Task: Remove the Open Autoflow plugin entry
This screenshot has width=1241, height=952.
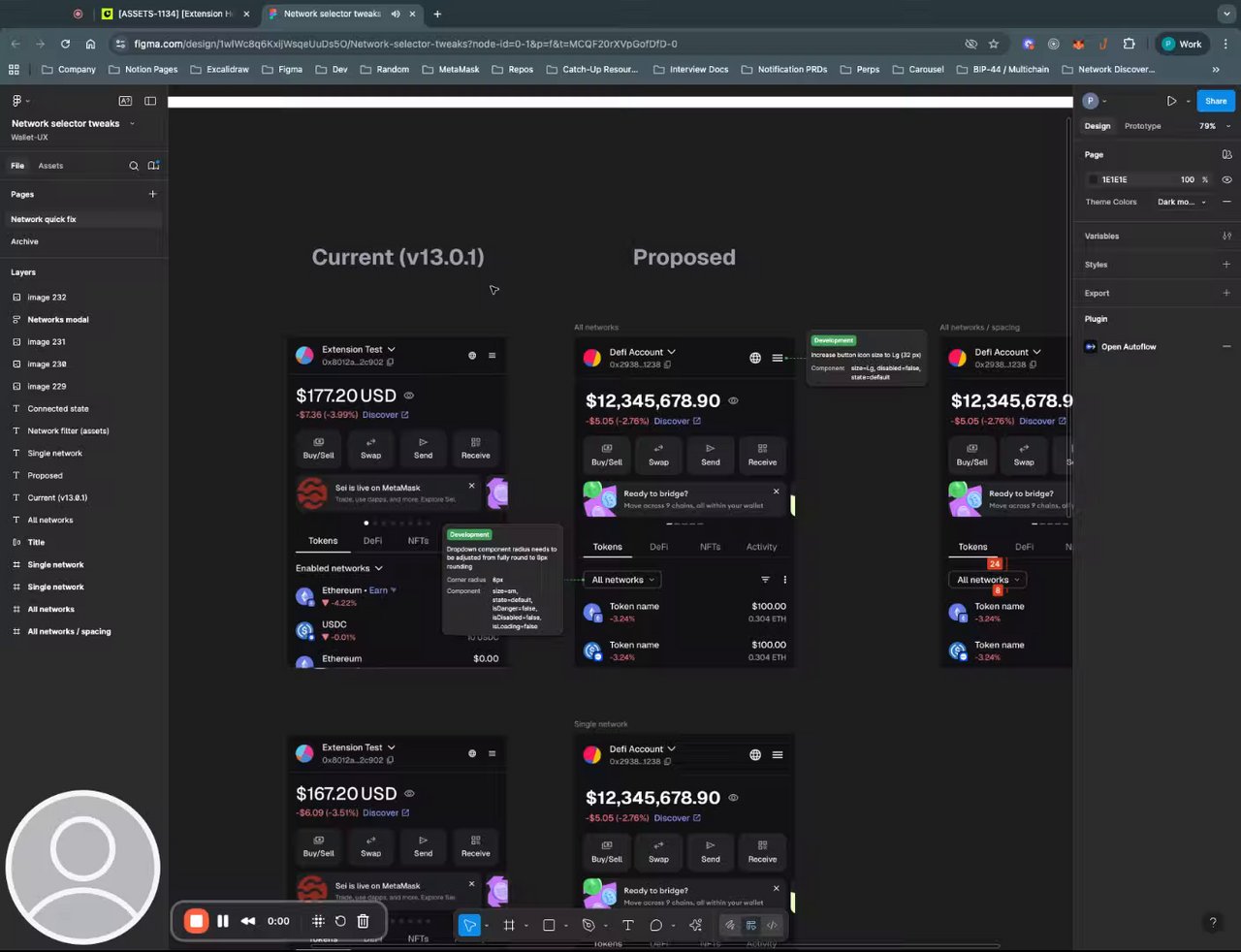Action: (x=1226, y=346)
